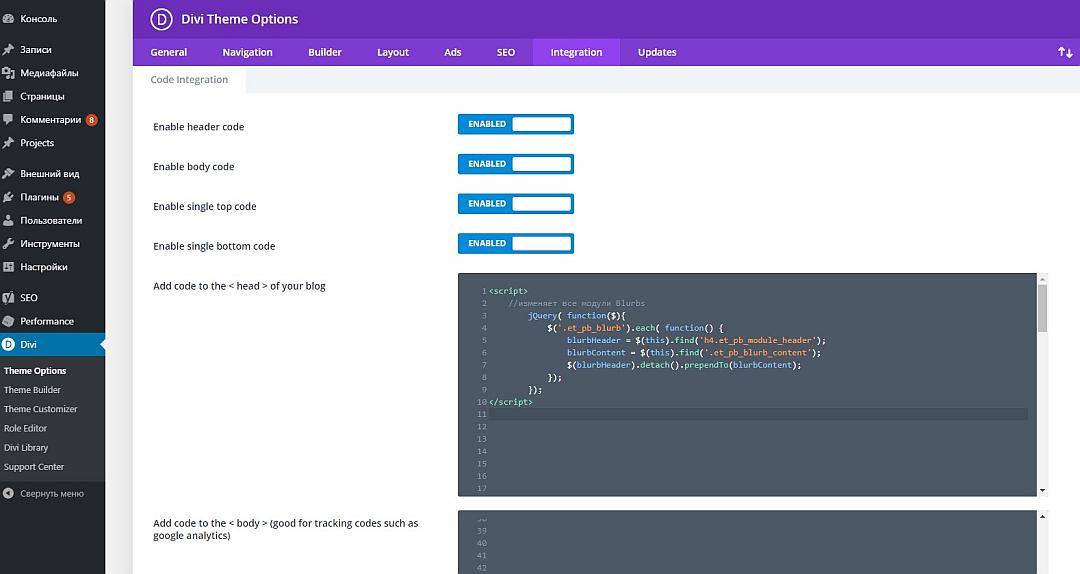This screenshot has width=1080, height=574.
Task: Switch to the Builder tab
Action: click(x=324, y=52)
